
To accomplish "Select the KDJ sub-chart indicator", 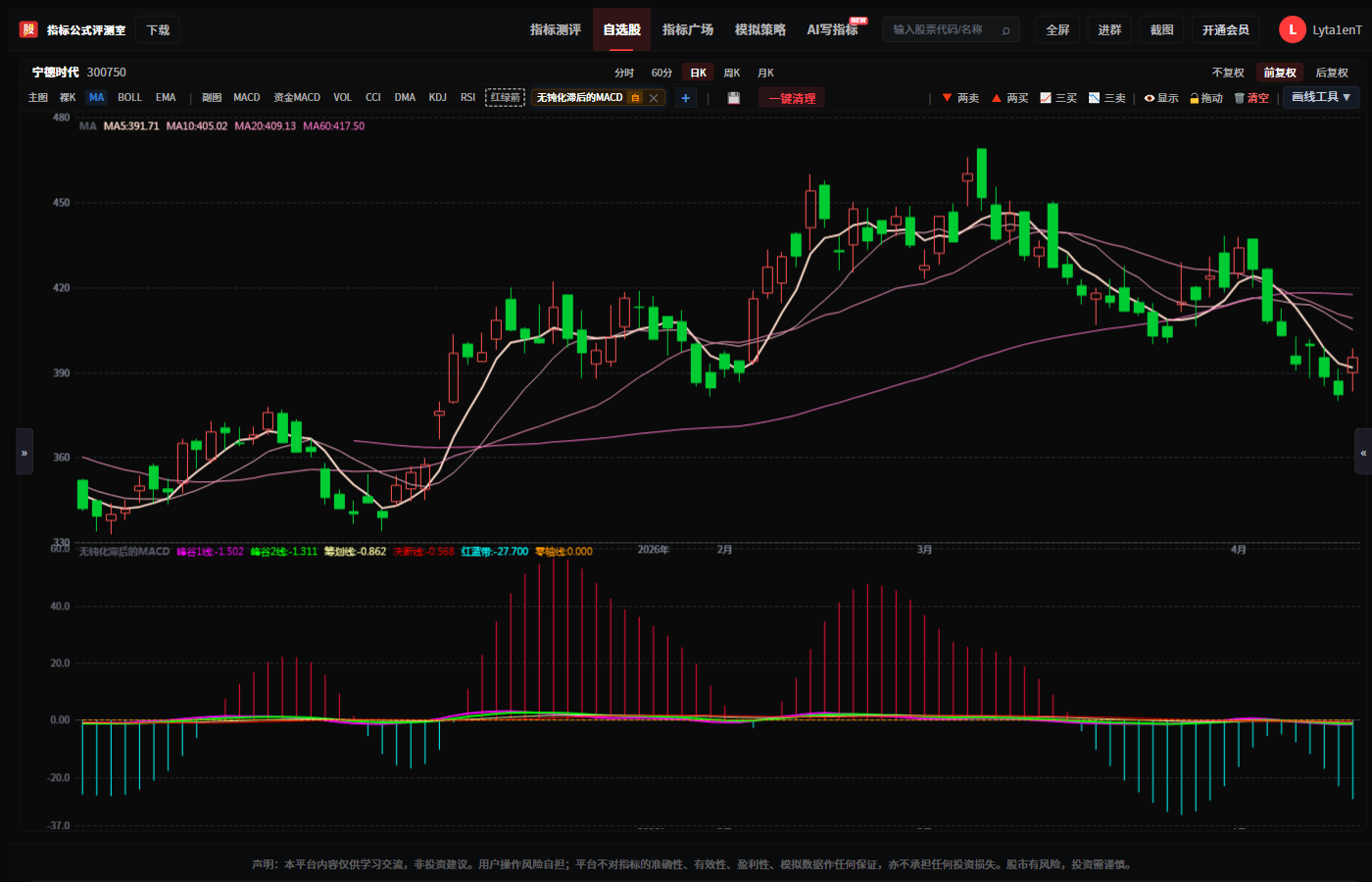I will coord(438,98).
